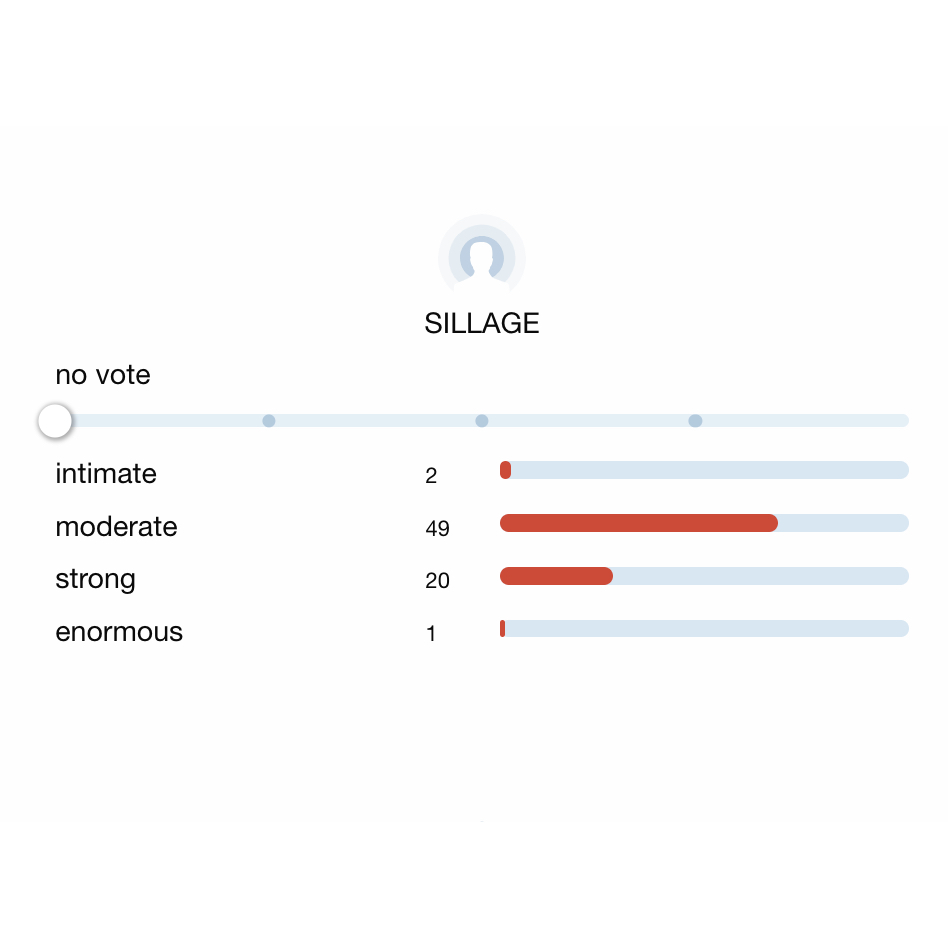Click the intimate vote count 2

coord(431,476)
